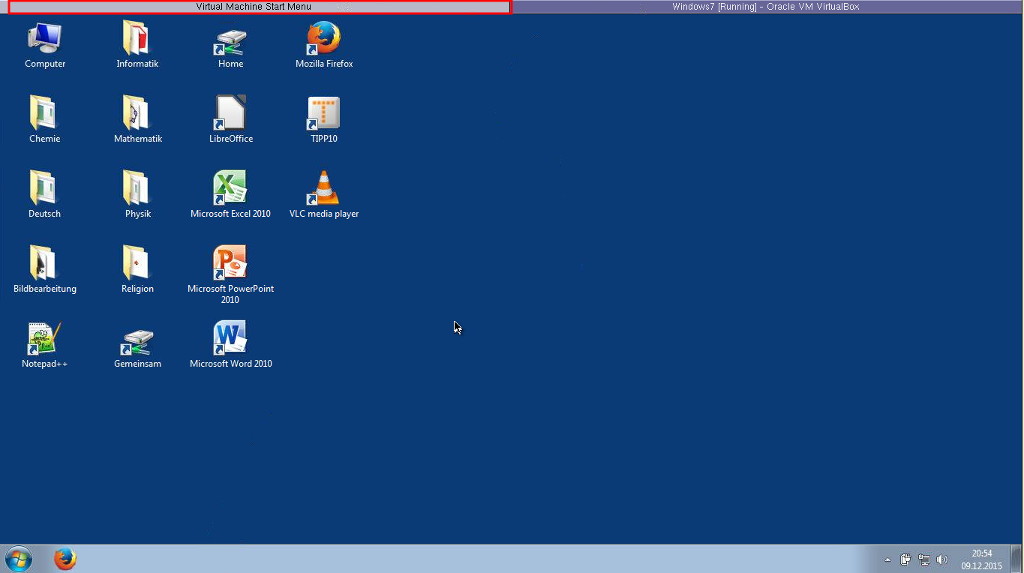1024x573 pixels.
Task: Click the Virtual Machine Start Menu bar
Action: [259, 7]
